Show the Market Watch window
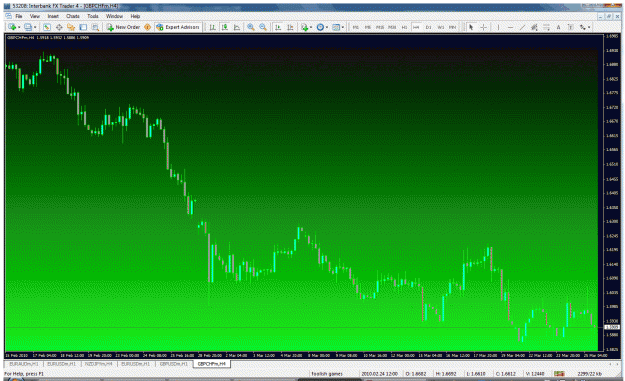The image size is (625, 381). 47,27
